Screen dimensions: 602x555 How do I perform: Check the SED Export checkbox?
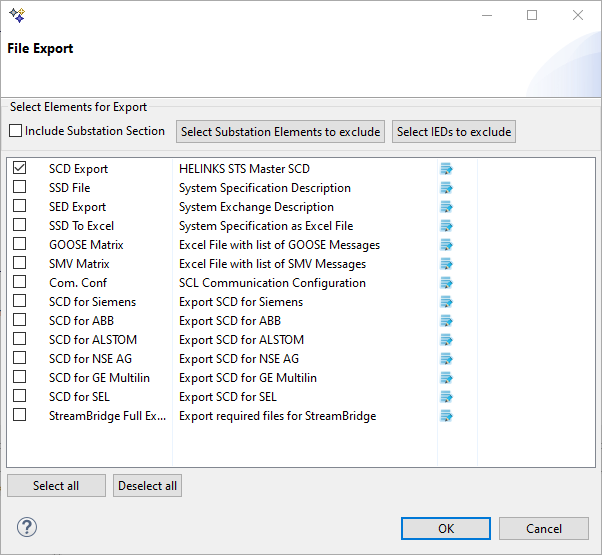tap(20, 207)
